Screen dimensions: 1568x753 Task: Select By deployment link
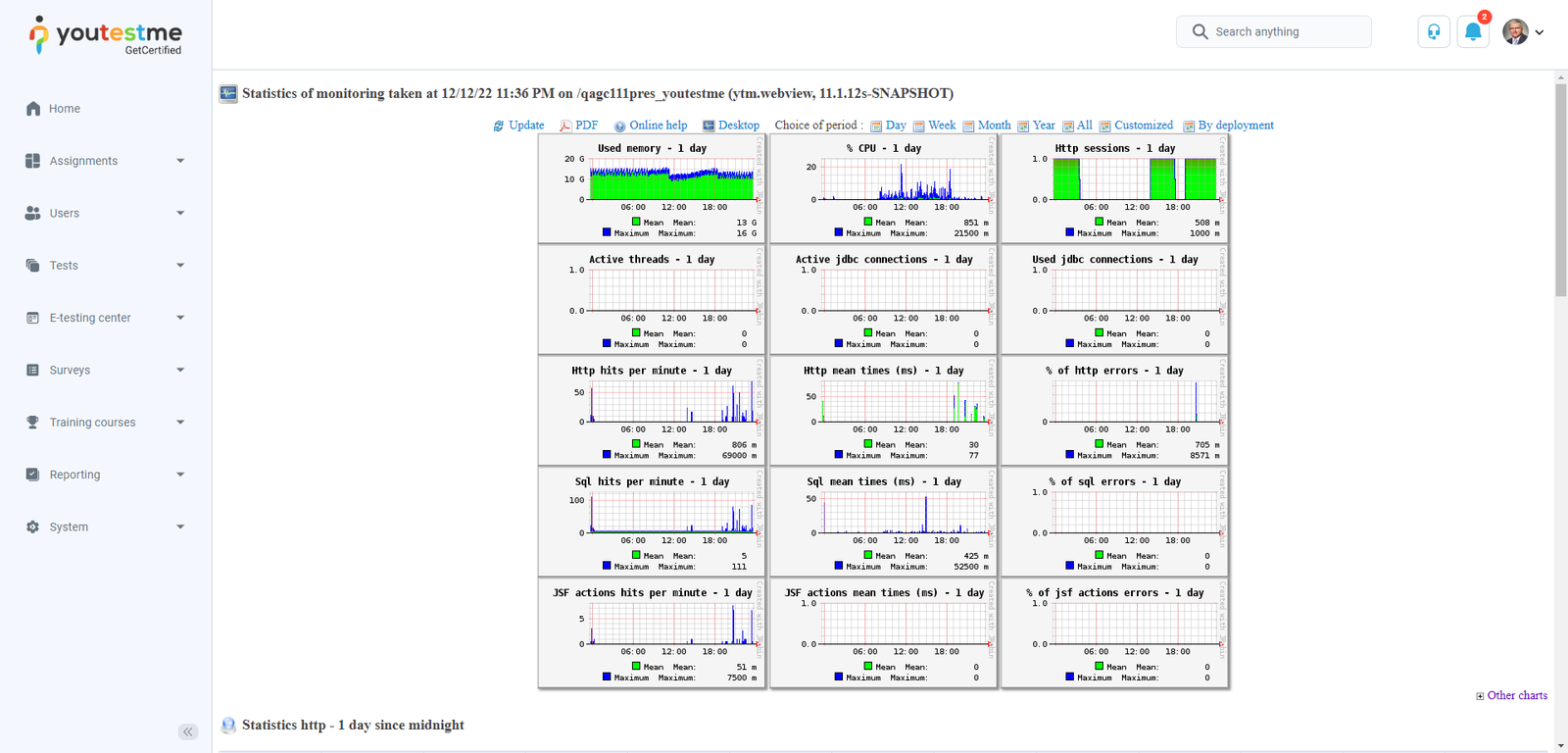[1235, 125]
